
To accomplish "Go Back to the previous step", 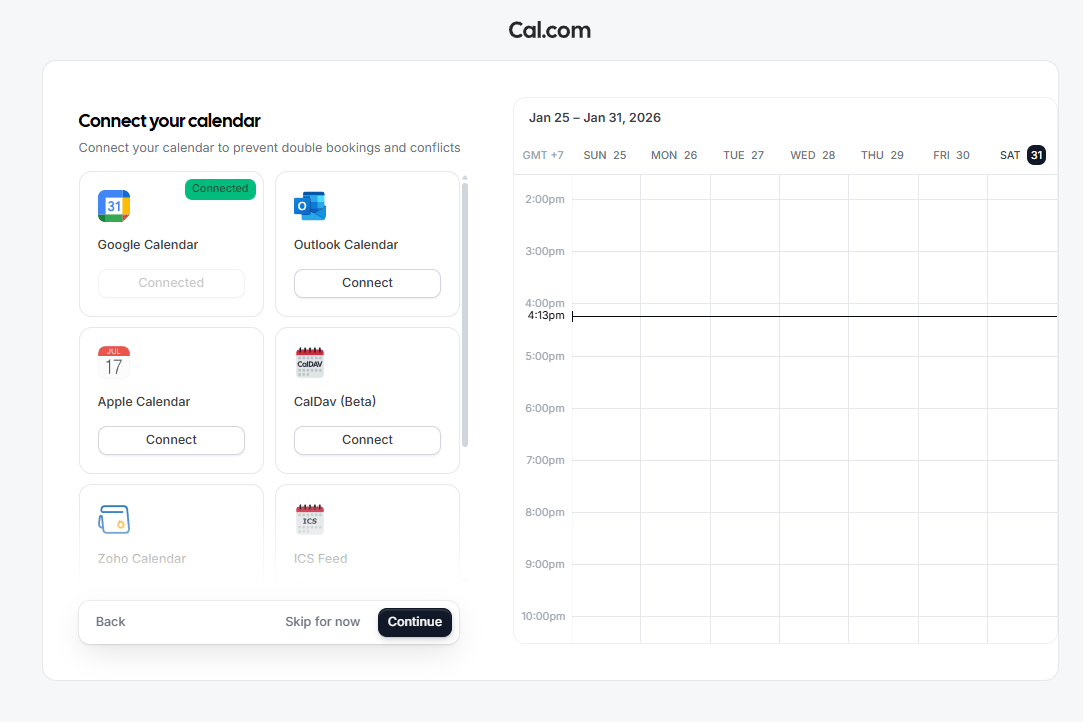I will click(x=110, y=621).
